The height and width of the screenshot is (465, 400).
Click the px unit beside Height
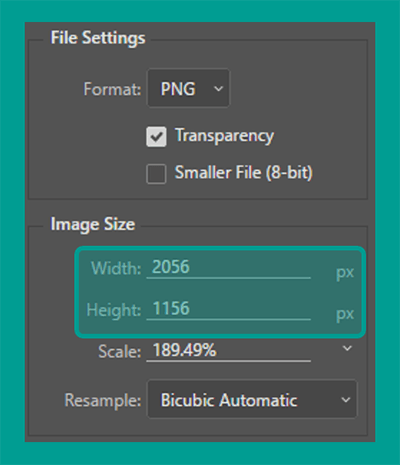coord(345,315)
